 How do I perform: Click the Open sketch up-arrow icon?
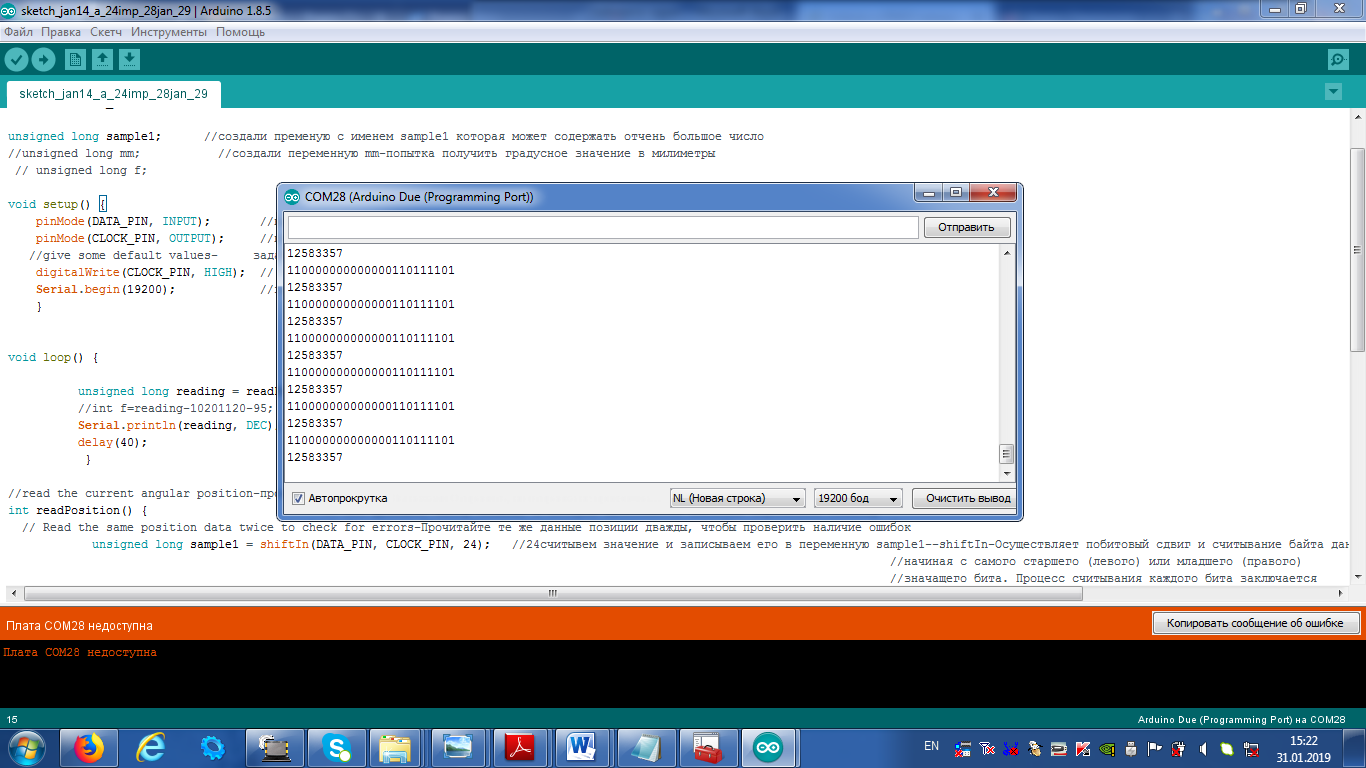[x=102, y=59]
